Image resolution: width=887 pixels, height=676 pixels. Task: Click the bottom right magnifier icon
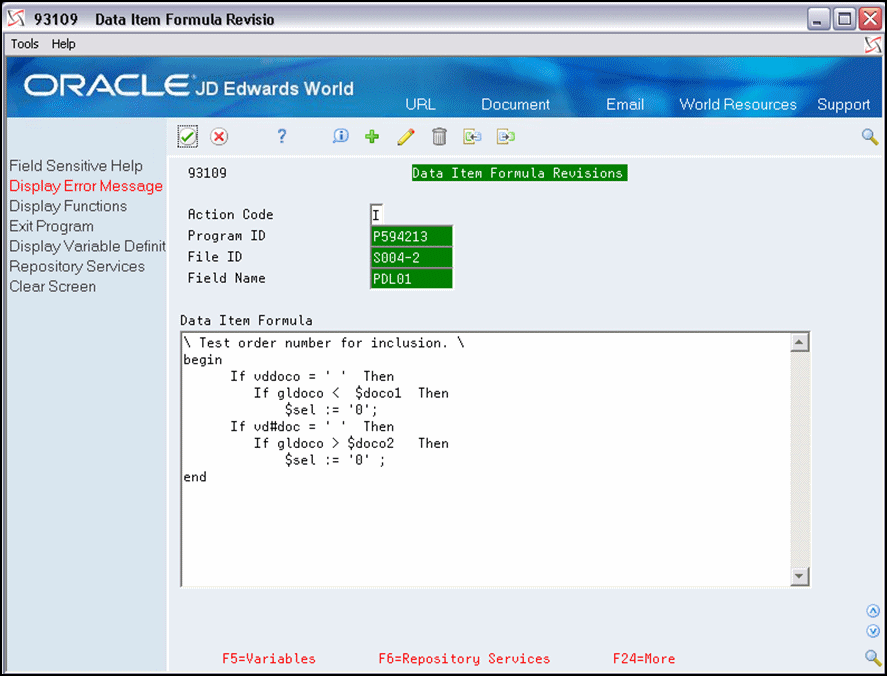873,656
